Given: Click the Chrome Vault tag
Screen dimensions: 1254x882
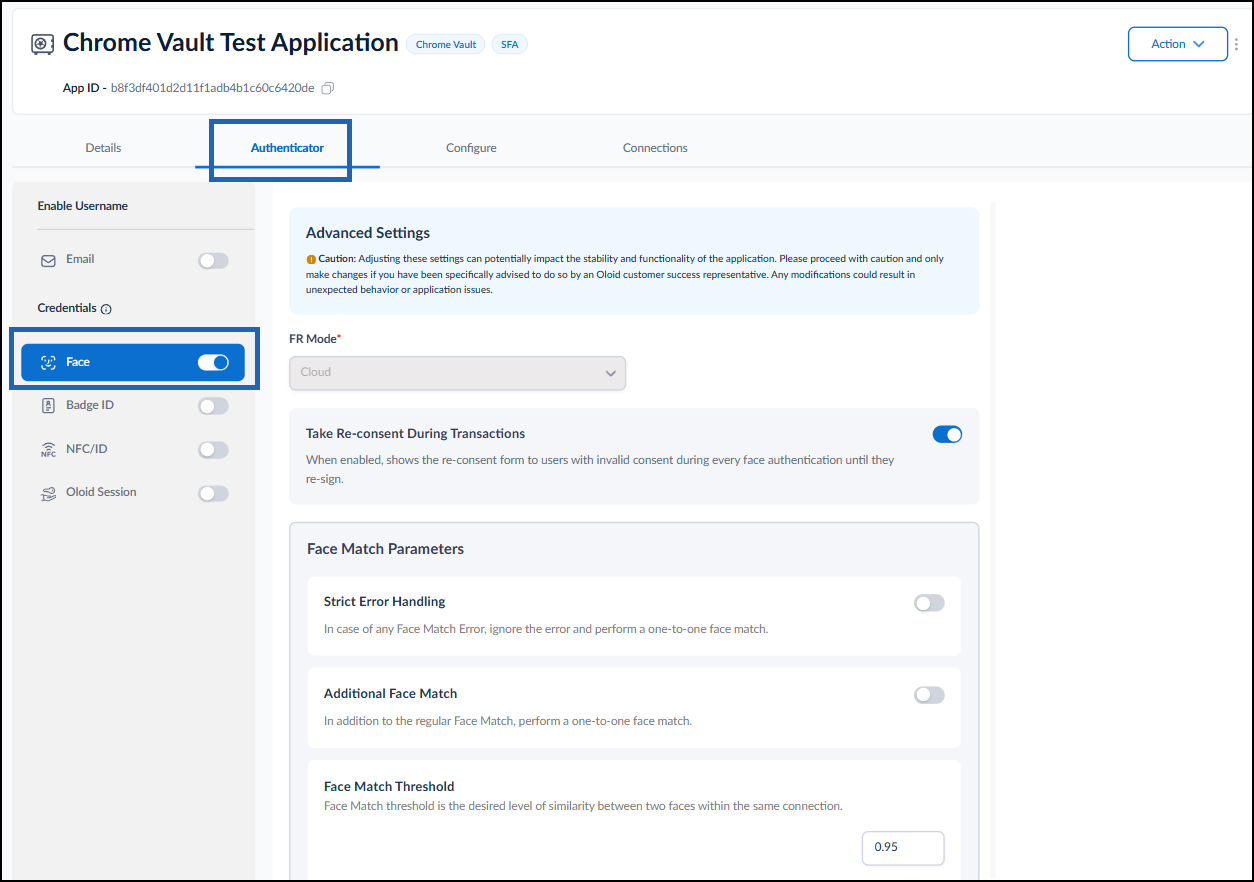Looking at the screenshot, I should [446, 44].
